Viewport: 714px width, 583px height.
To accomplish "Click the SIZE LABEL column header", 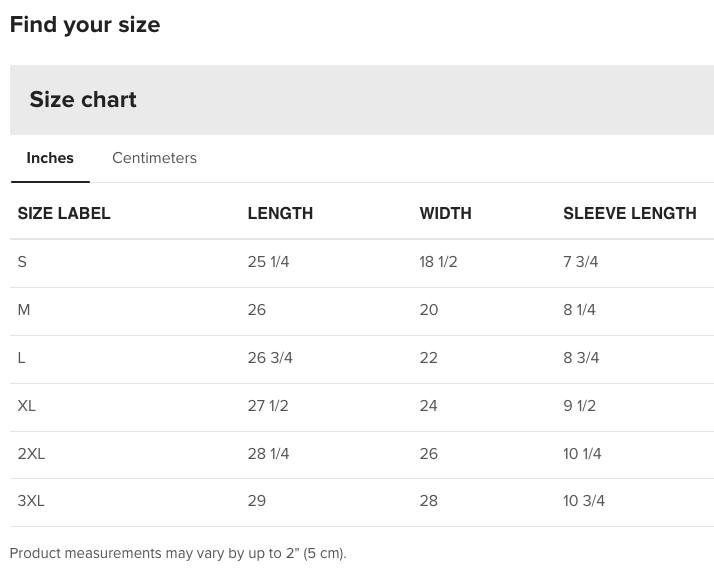I will click(64, 213).
